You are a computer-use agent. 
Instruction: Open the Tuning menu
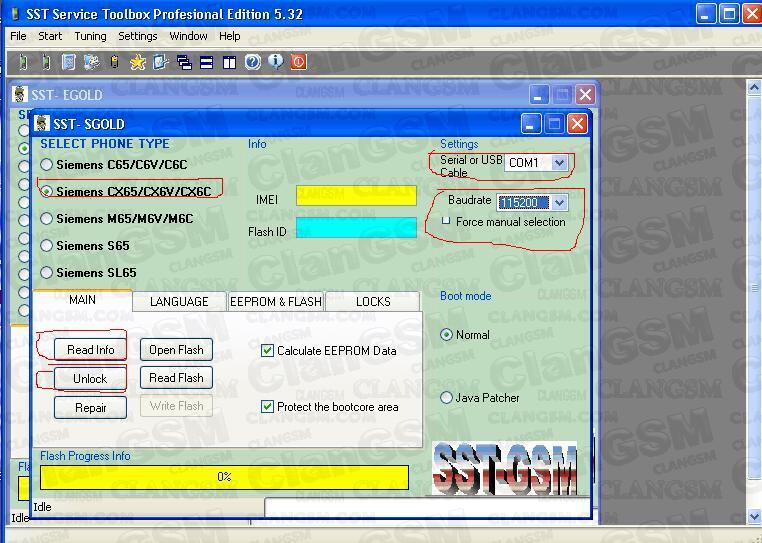pyautogui.click(x=90, y=36)
